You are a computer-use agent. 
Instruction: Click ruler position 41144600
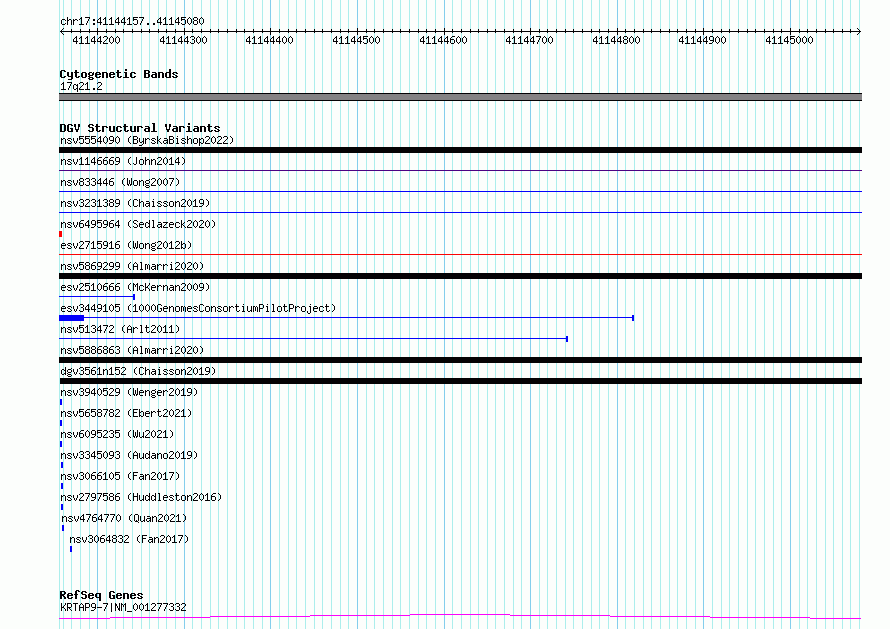(443, 40)
